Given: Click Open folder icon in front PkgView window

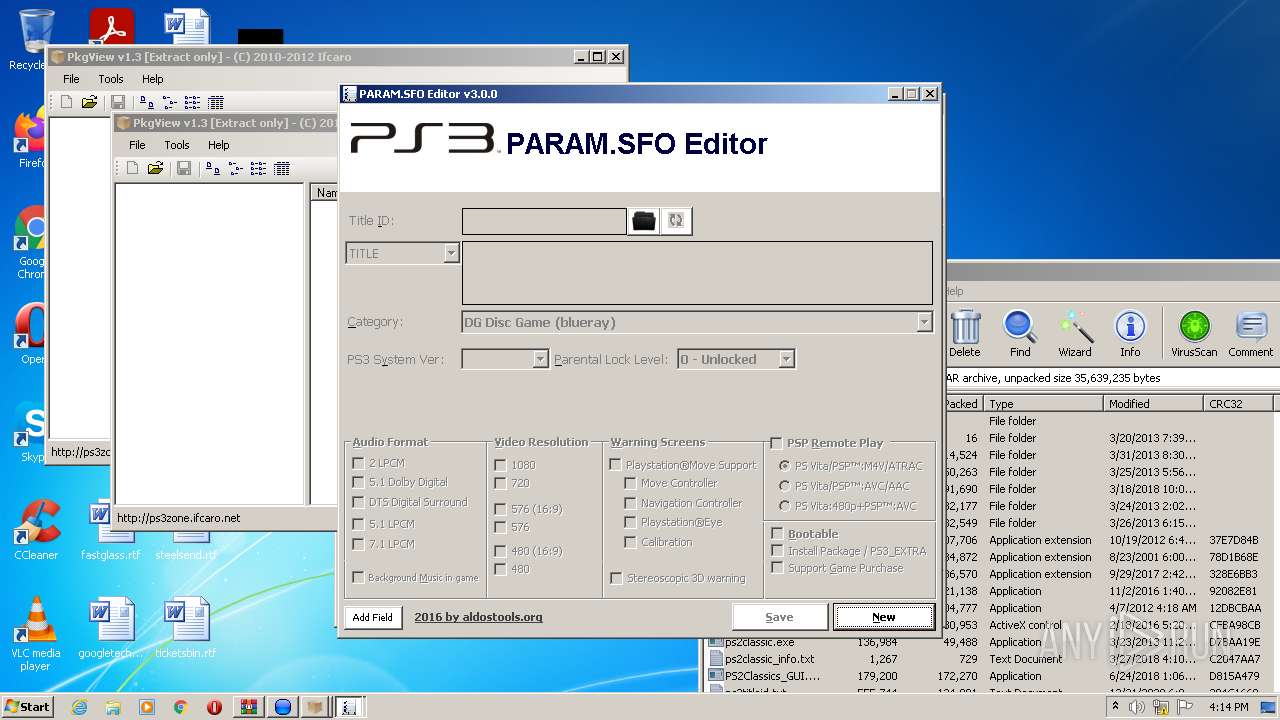Looking at the screenshot, I should (155, 168).
